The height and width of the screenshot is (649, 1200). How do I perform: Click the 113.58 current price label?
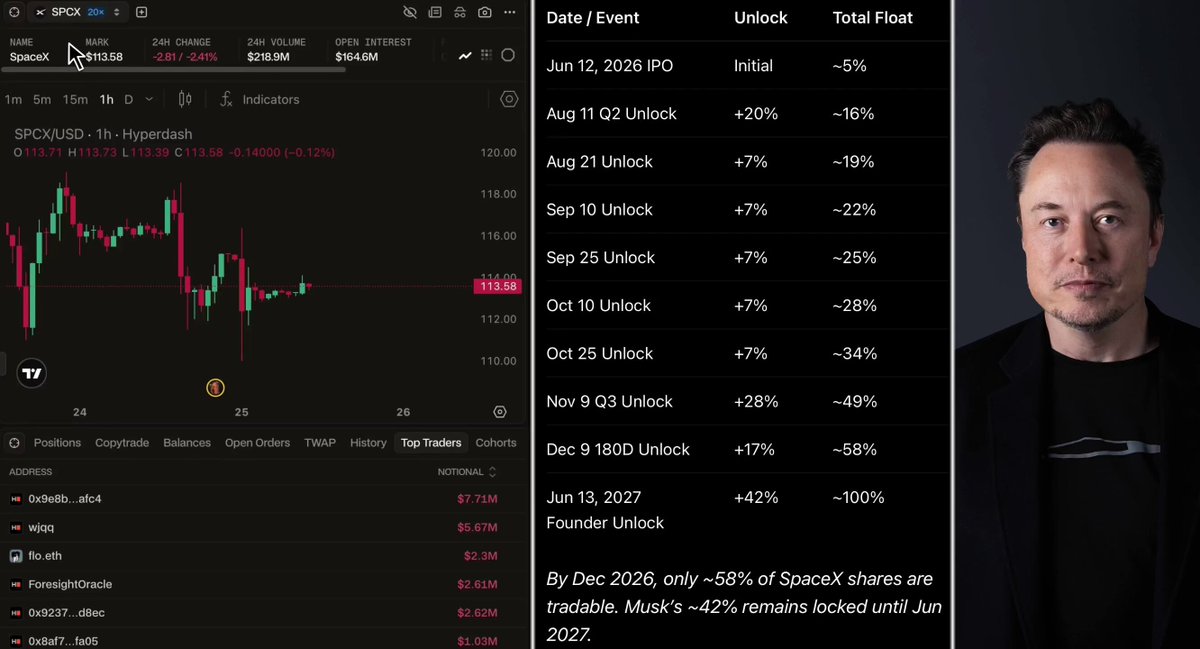pos(498,286)
